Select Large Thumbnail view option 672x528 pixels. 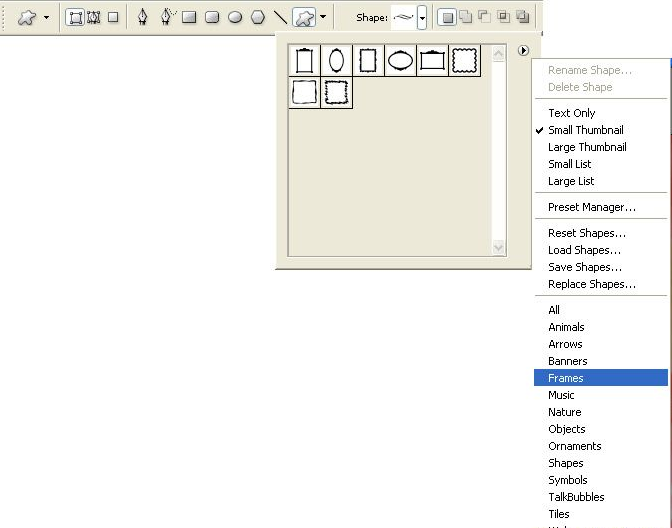tap(587, 147)
